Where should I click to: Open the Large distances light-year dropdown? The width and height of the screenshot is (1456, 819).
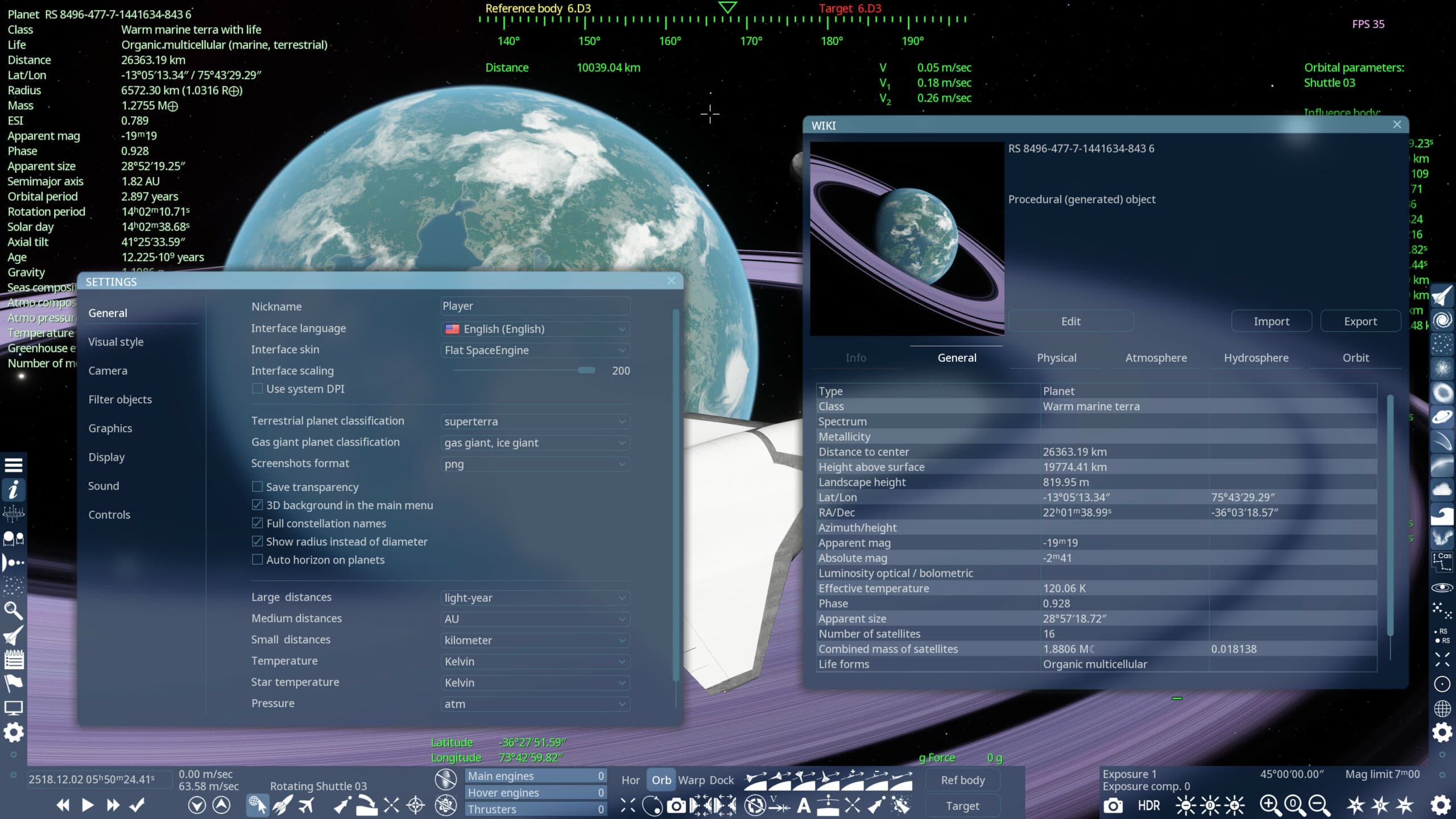click(535, 598)
